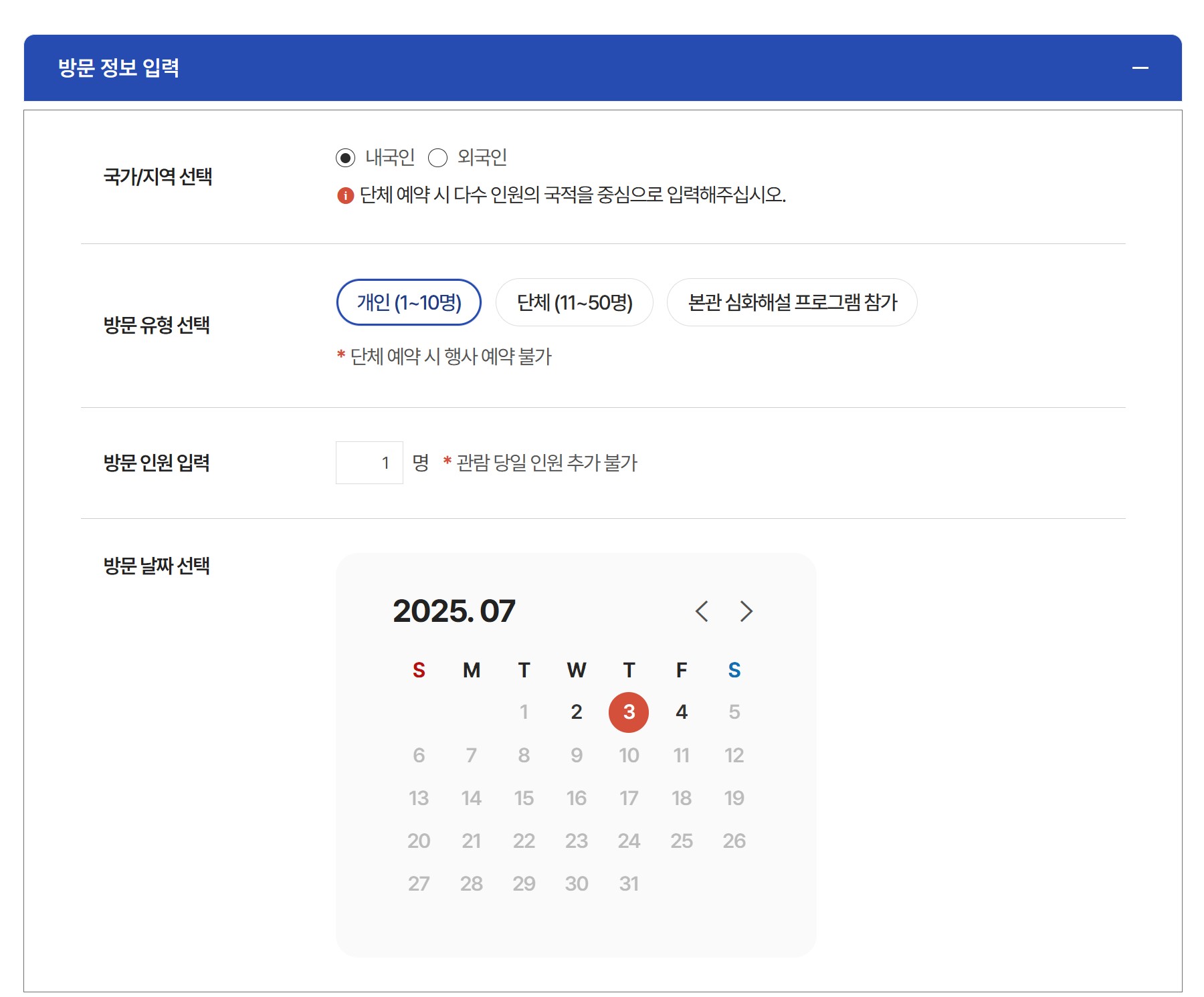This screenshot has width=1204, height=997.
Task: Click the left chevron icon in calendar header
Action: [x=702, y=611]
